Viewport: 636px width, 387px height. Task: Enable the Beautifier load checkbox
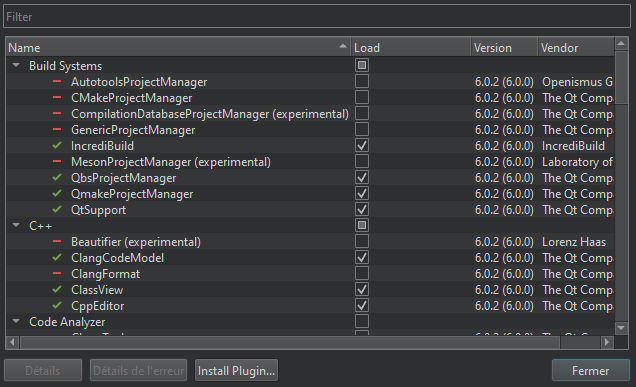(362, 241)
